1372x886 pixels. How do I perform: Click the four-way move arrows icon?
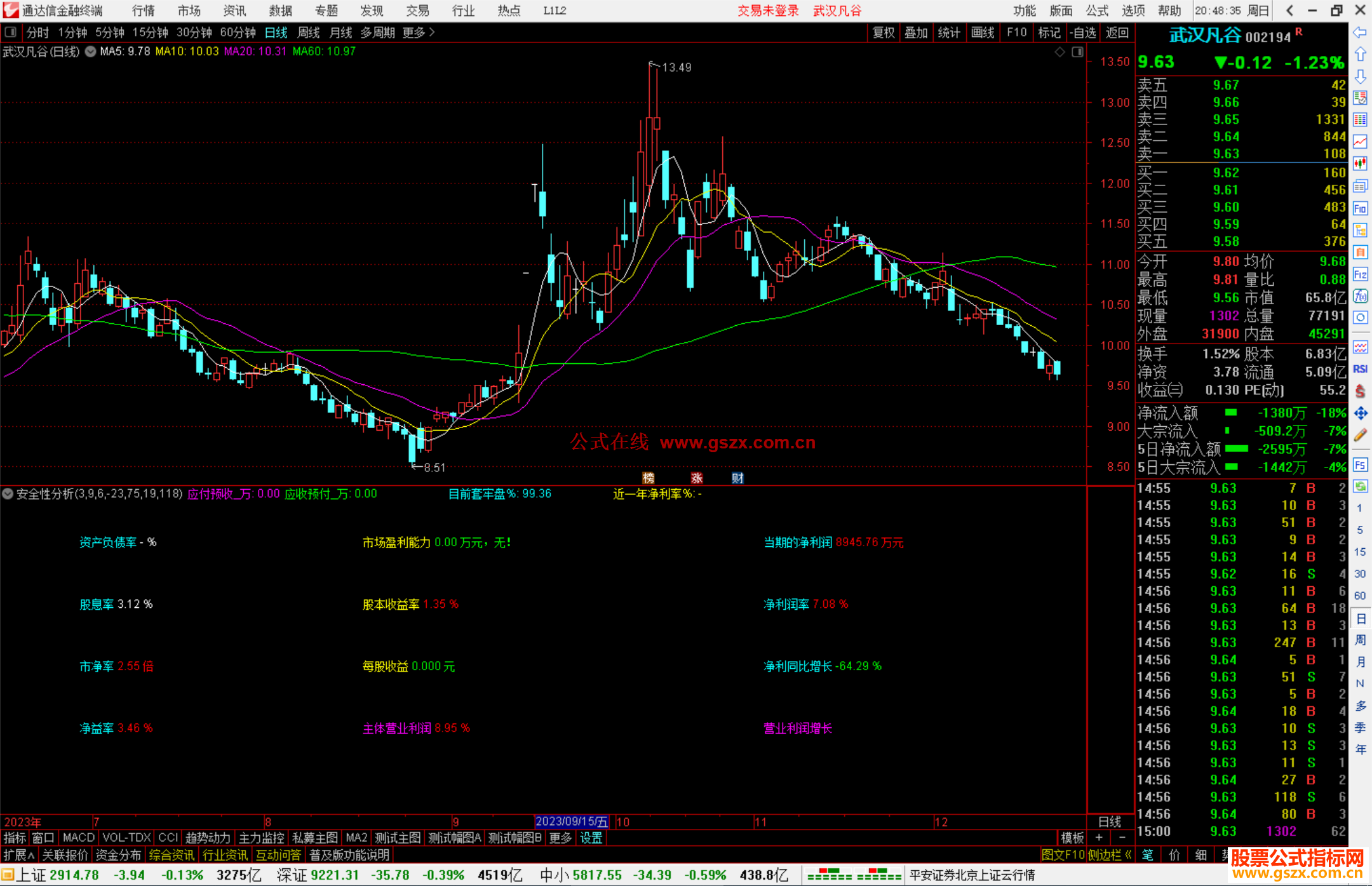coord(1360,413)
